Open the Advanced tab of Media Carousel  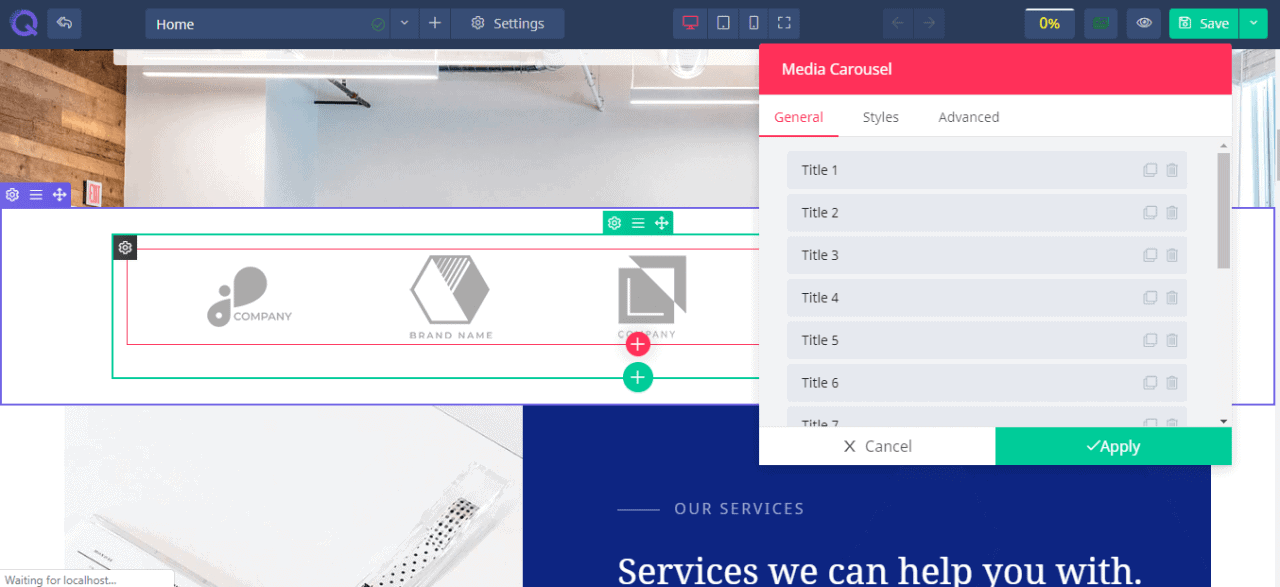tap(968, 117)
